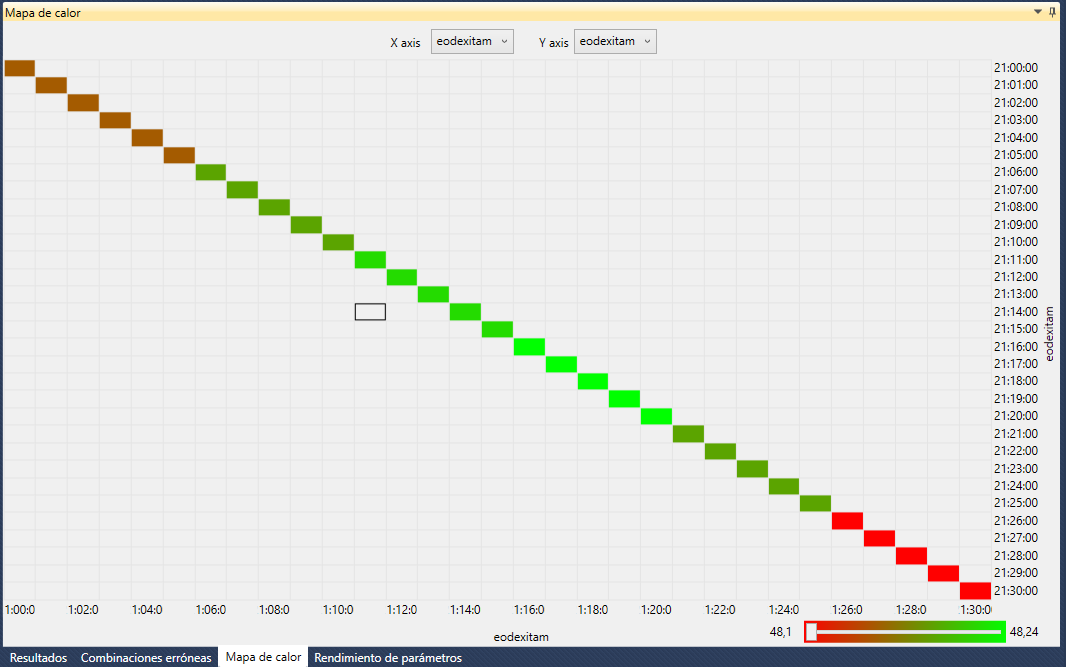Click the Y axis label 21:15:00
The width and height of the screenshot is (1066, 667).
(x=1016, y=329)
